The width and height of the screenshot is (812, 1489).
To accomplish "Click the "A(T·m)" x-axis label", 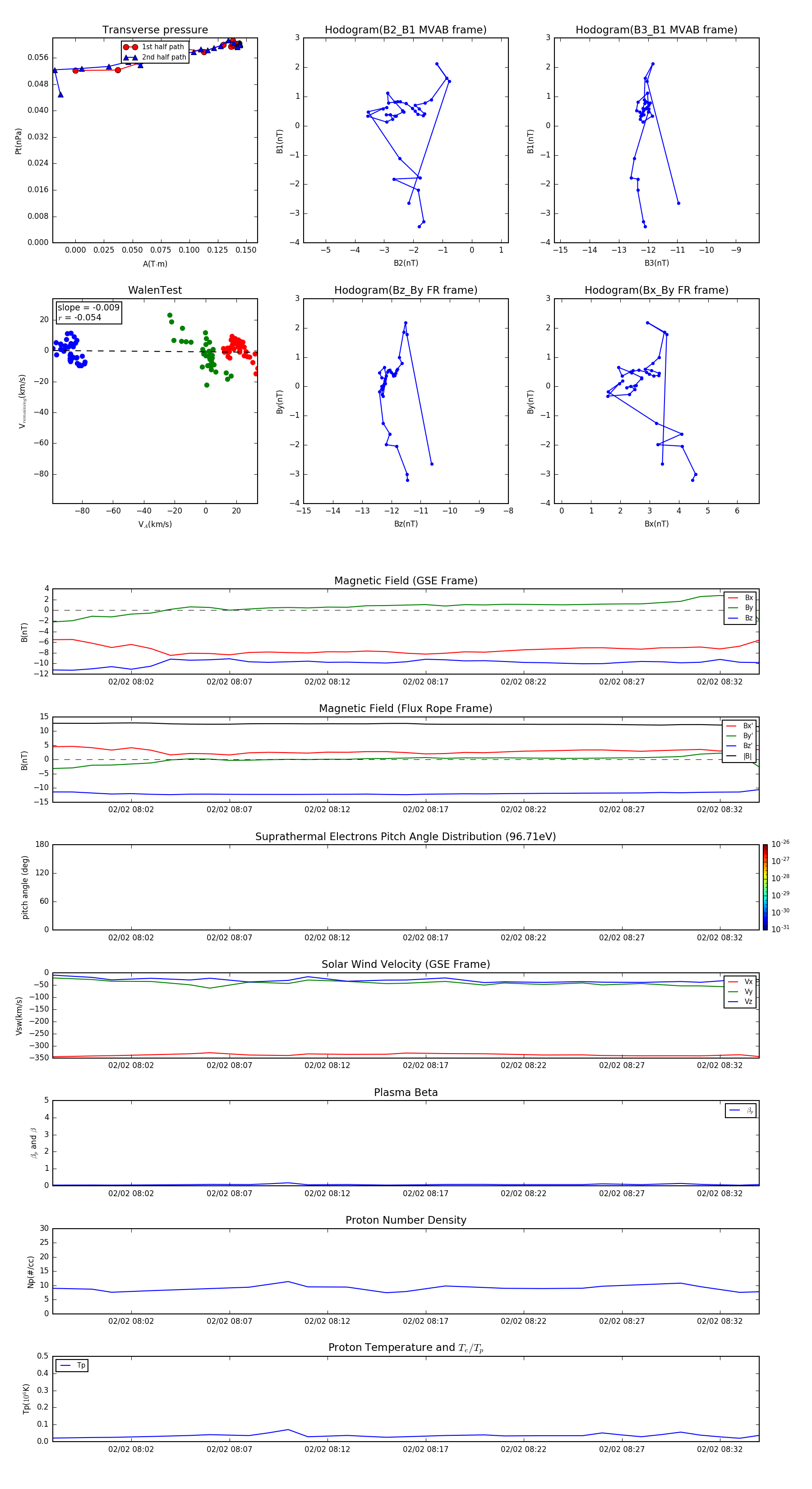I will pyautogui.click(x=155, y=264).
